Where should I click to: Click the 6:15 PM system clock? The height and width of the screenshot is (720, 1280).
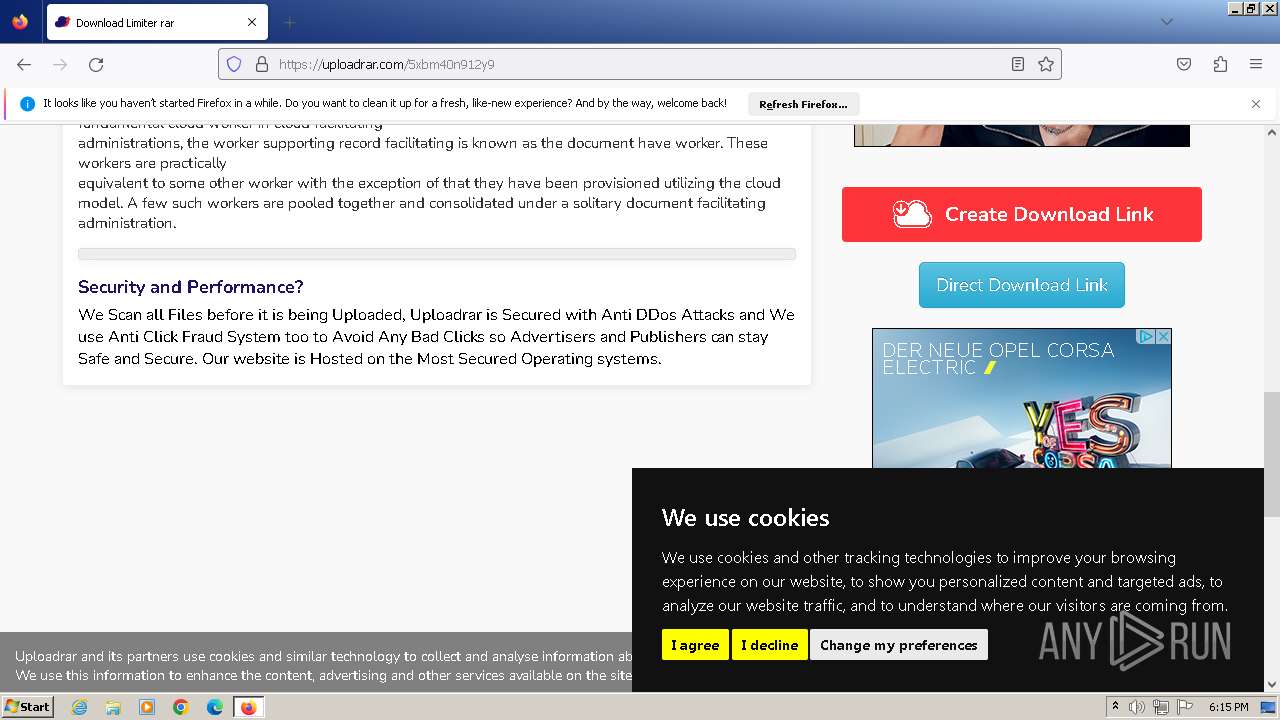coord(1228,707)
